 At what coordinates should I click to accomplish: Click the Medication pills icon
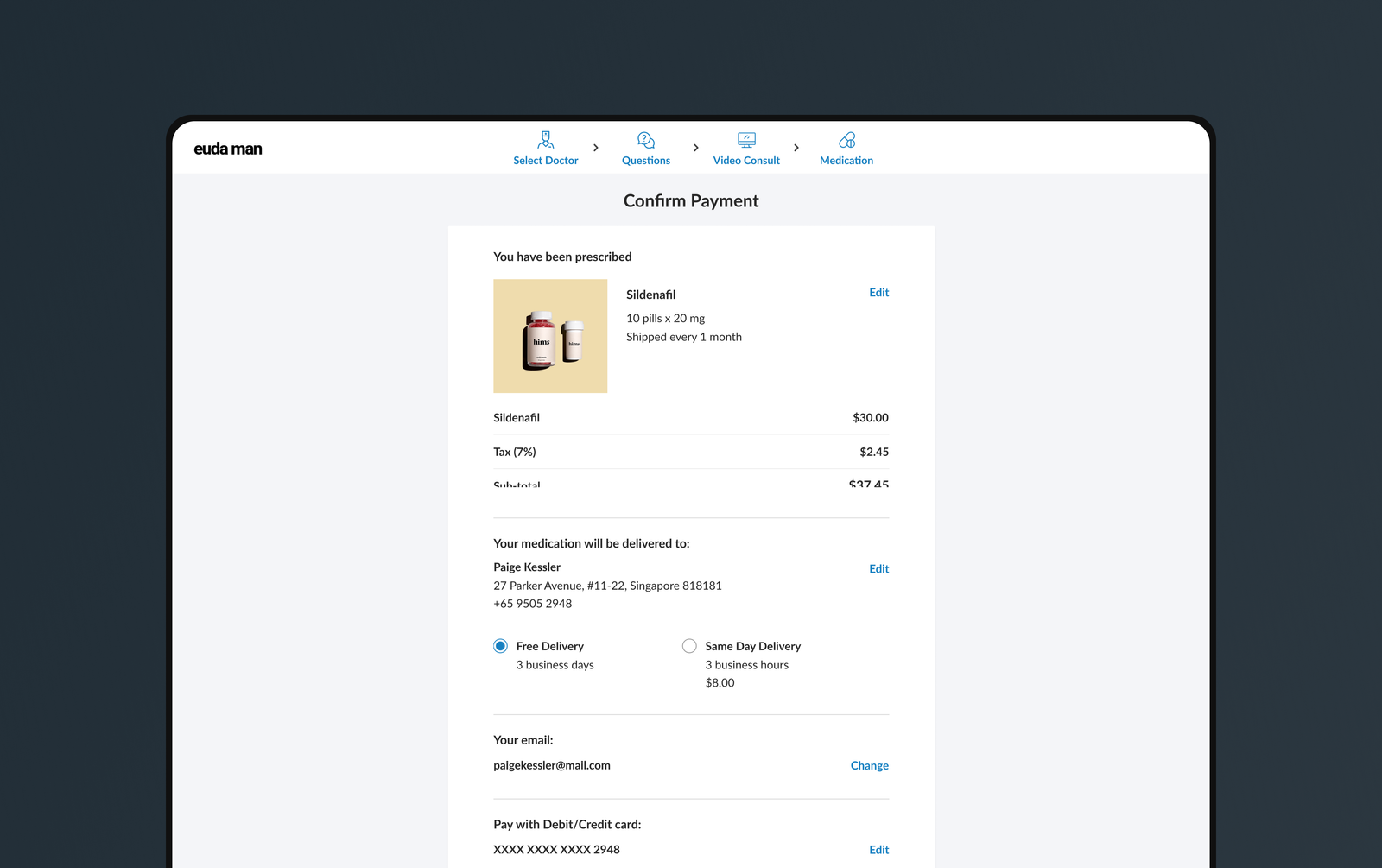846,140
